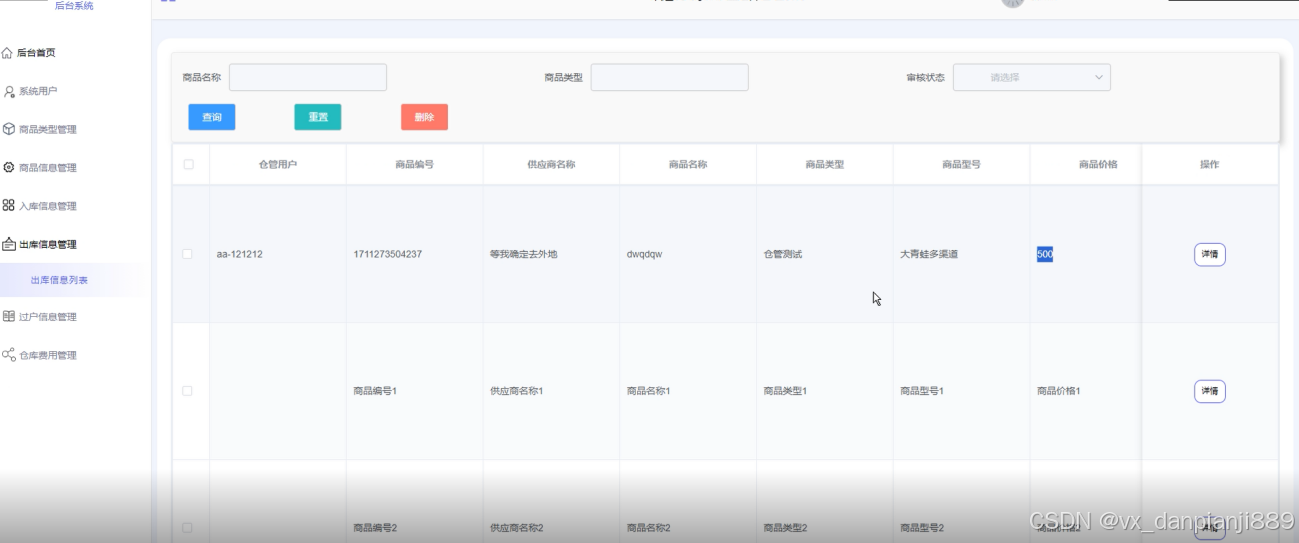Click the red 删除 button
This screenshot has width=1299, height=543.
pyautogui.click(x=424, y=117)
